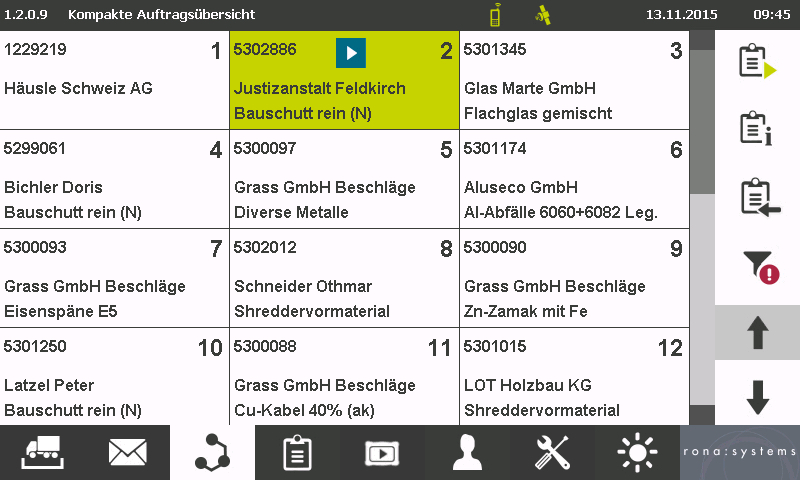Click the return-order clipboard icon with back arrow
Image resolution: width=800 pixels, height=480 pixels.
760,197
